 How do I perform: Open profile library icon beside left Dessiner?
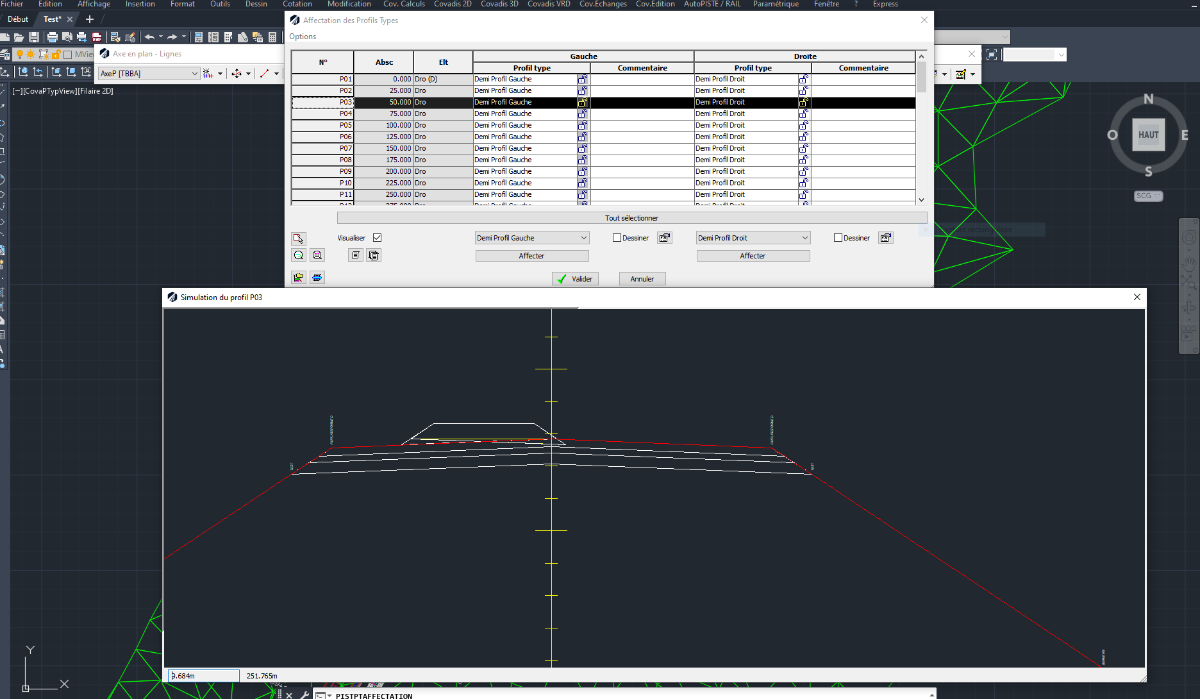(665, 238)
